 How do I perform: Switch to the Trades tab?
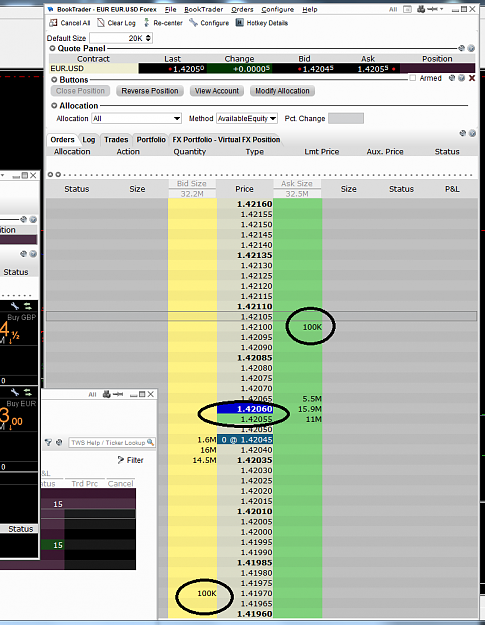point(116,140)
